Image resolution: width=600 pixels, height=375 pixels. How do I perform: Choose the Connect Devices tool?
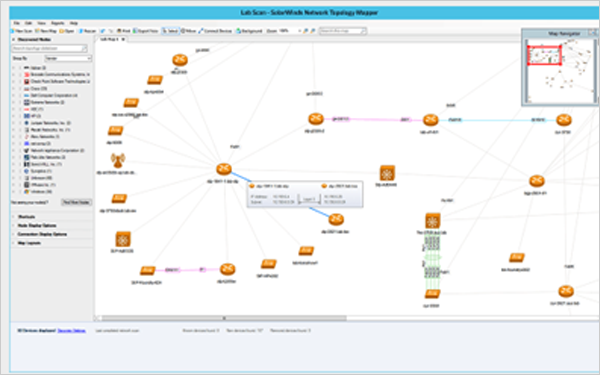click(x=215, y=31)
